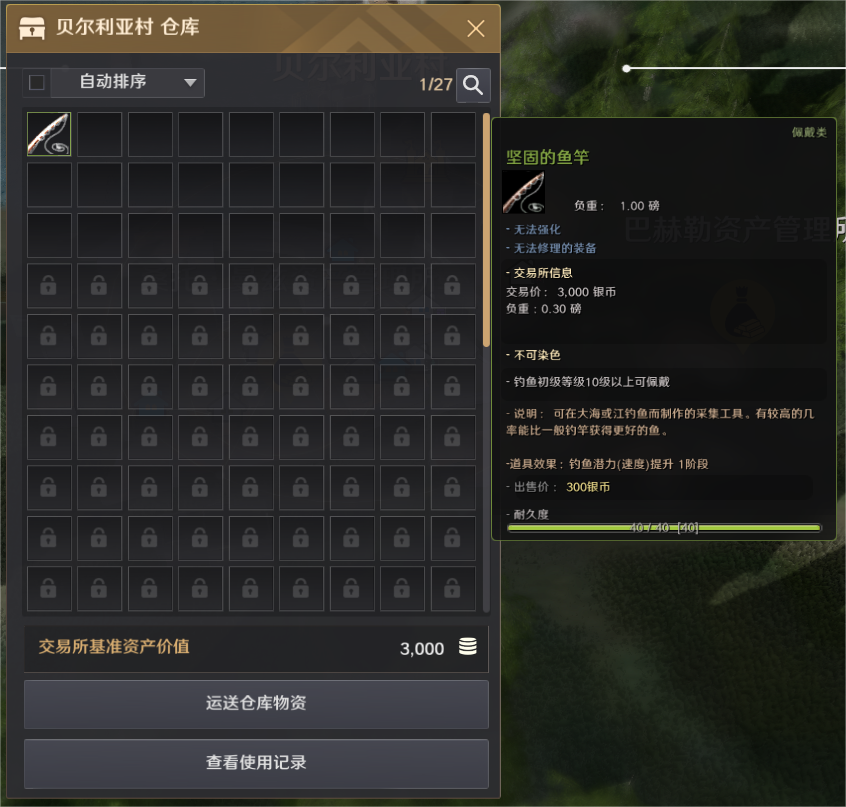Select the empty slot next to fishing rod
Image resolution: width=846 pixels, height=807 pixels.
click(99, 134)
